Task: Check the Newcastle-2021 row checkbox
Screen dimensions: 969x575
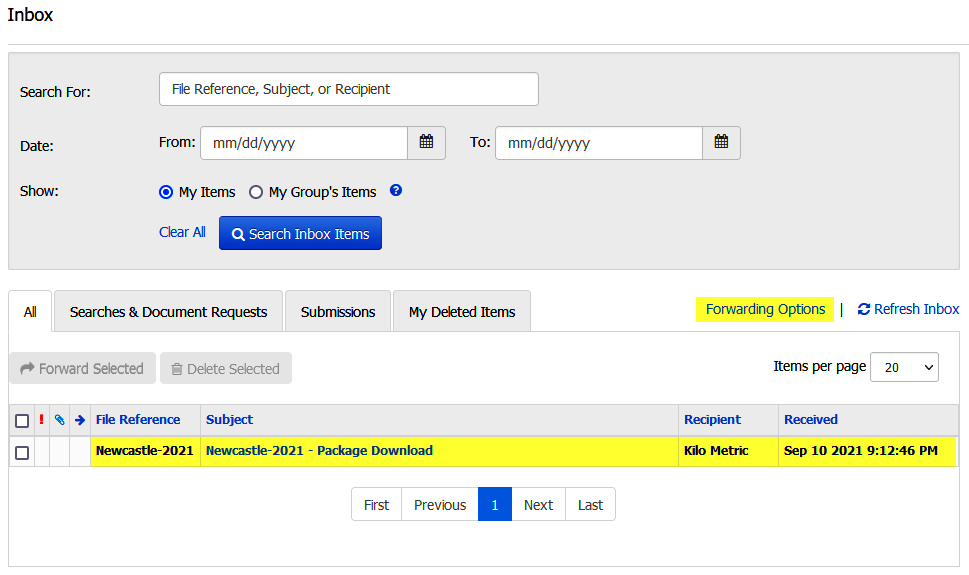Action: point(22,453)
